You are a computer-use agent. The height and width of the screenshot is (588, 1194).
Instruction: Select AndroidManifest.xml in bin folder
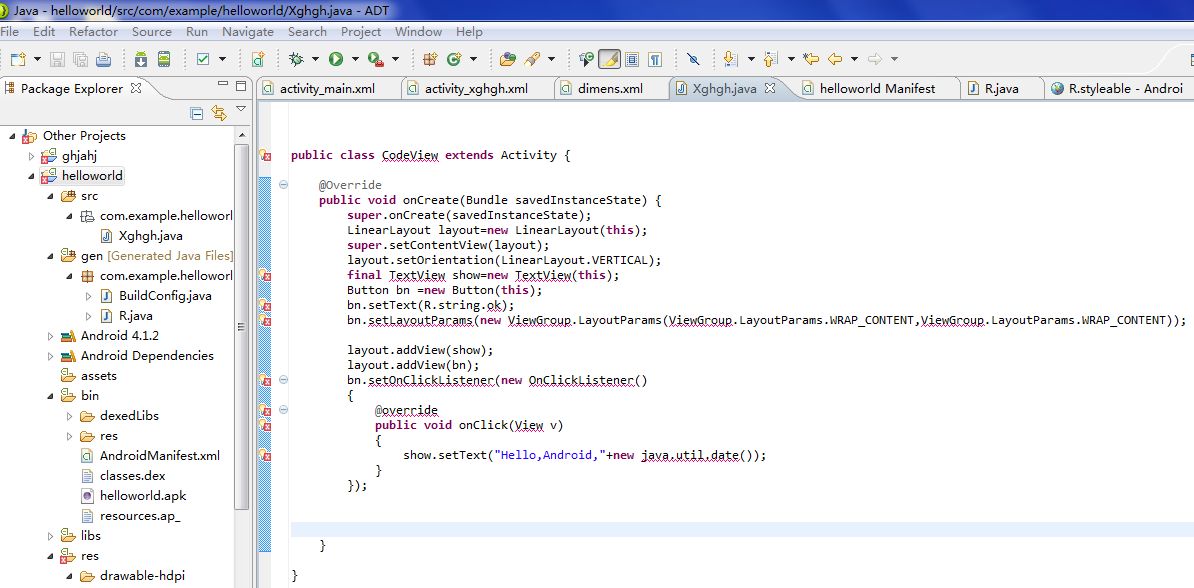click(x=159, y=456)
